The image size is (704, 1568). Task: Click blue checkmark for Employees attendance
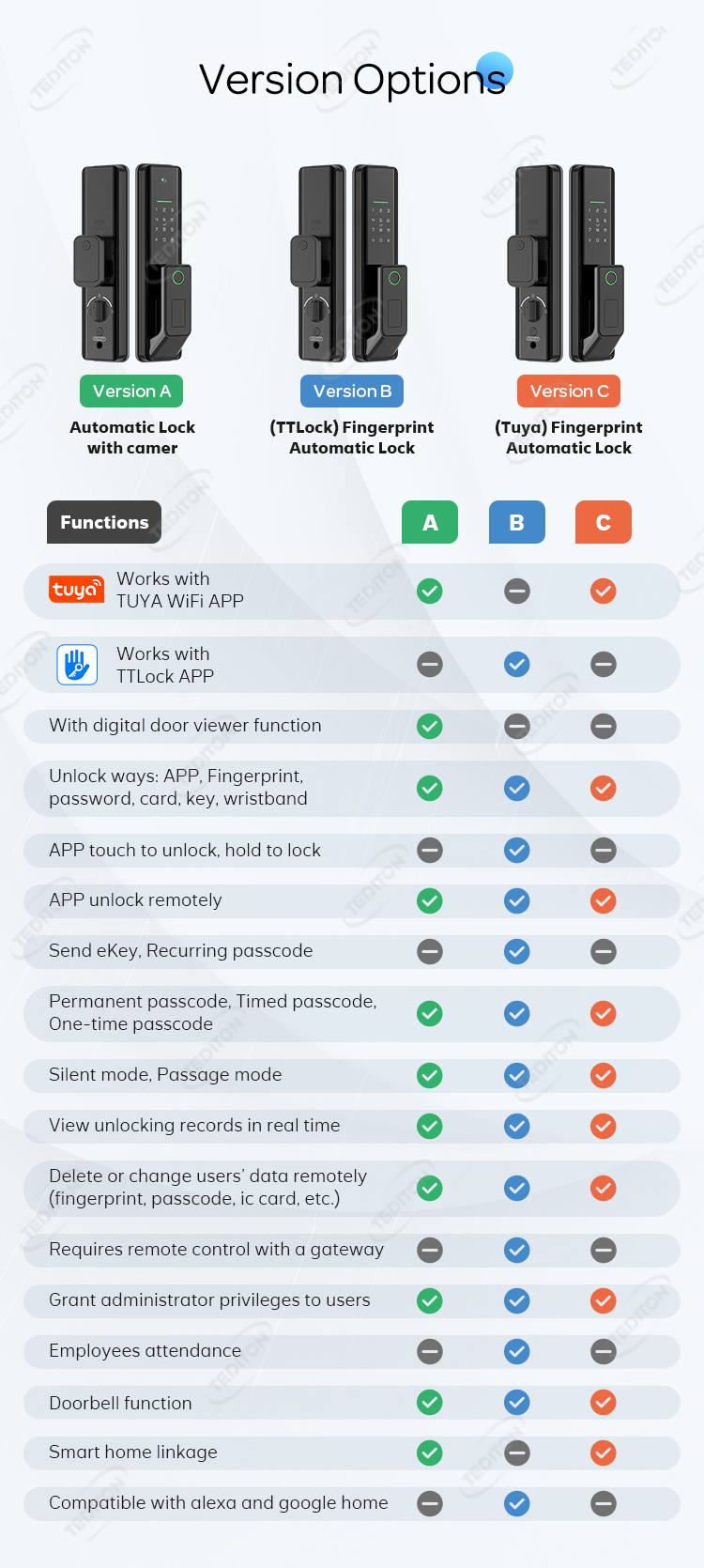(x=517, y=1352)
